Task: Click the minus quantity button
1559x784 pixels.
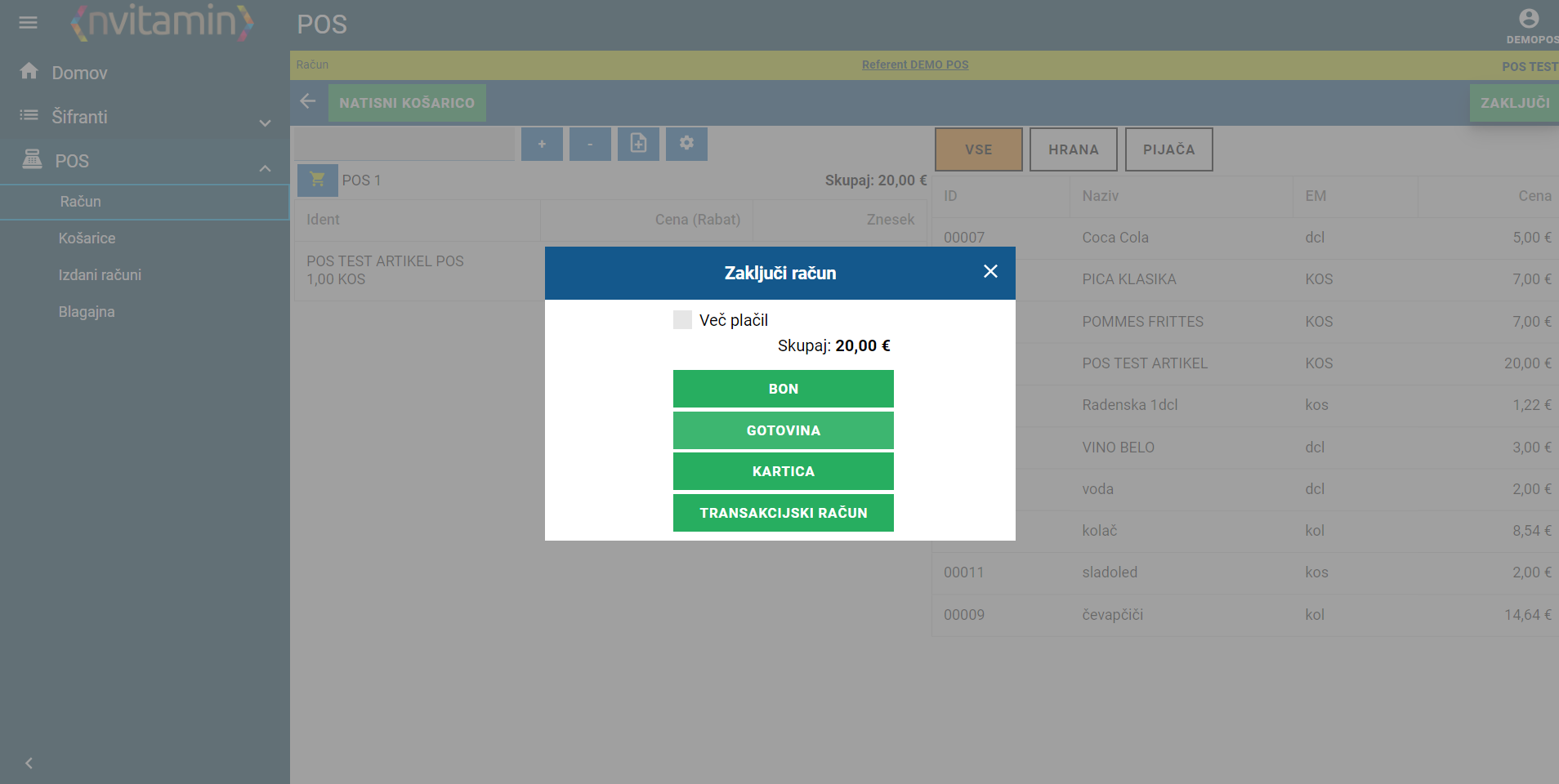Action: [x=590, y=144]
